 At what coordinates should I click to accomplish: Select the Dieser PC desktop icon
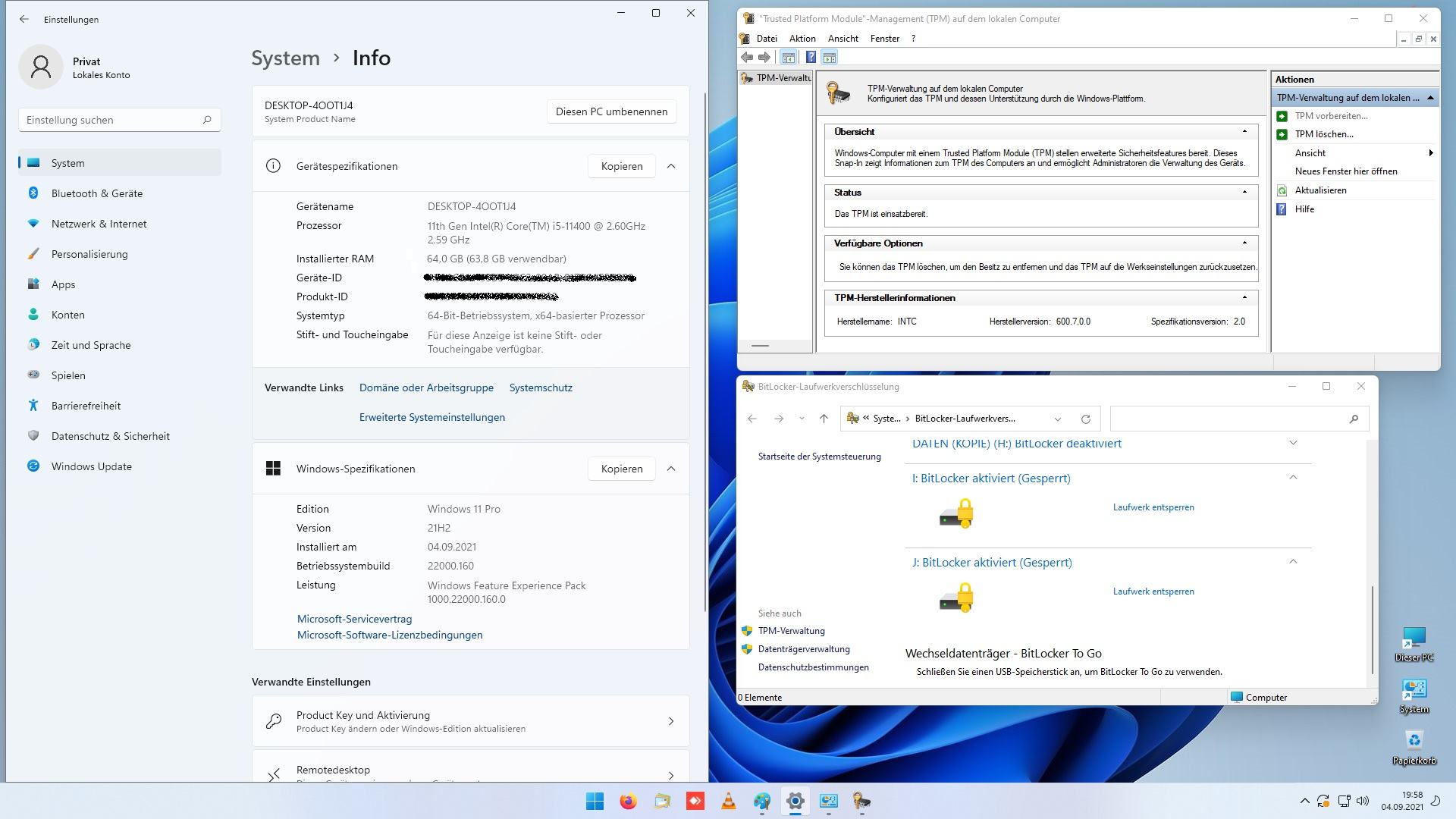pos(1414,644)
